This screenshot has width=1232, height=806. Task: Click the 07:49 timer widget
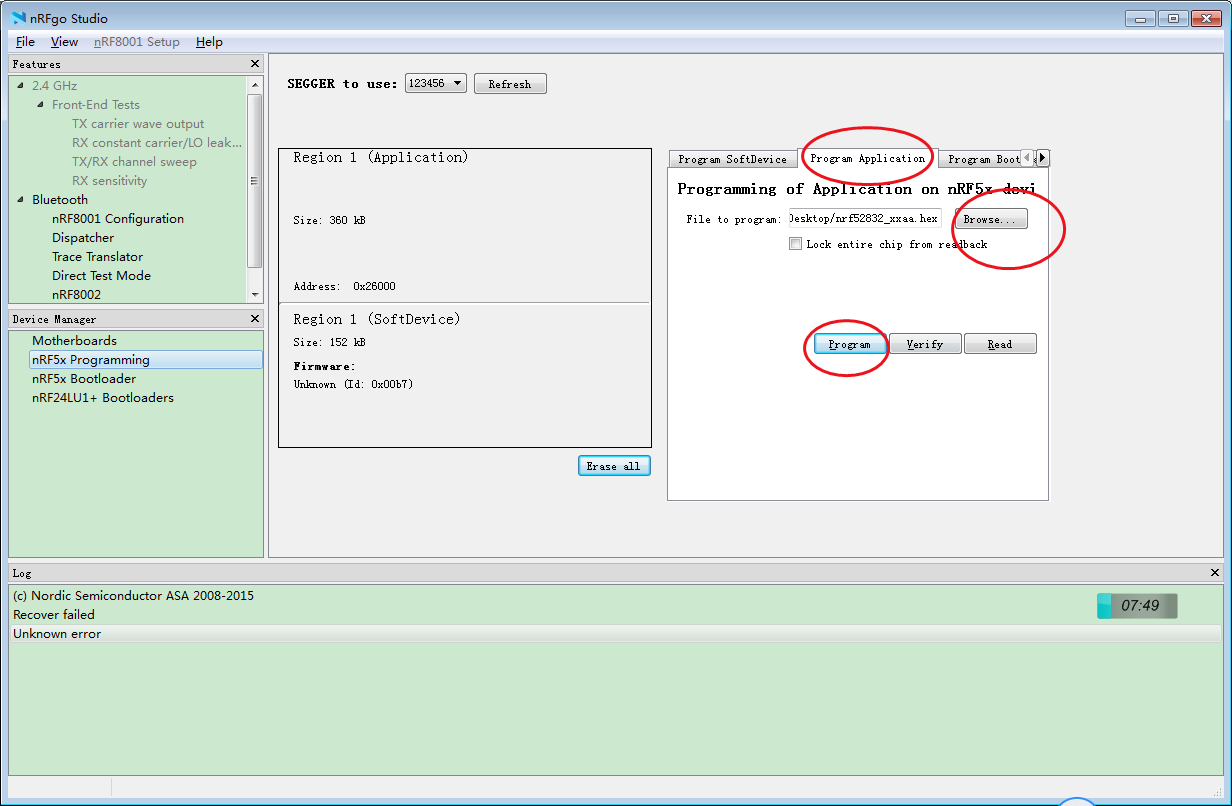[x=1137, y=606]
